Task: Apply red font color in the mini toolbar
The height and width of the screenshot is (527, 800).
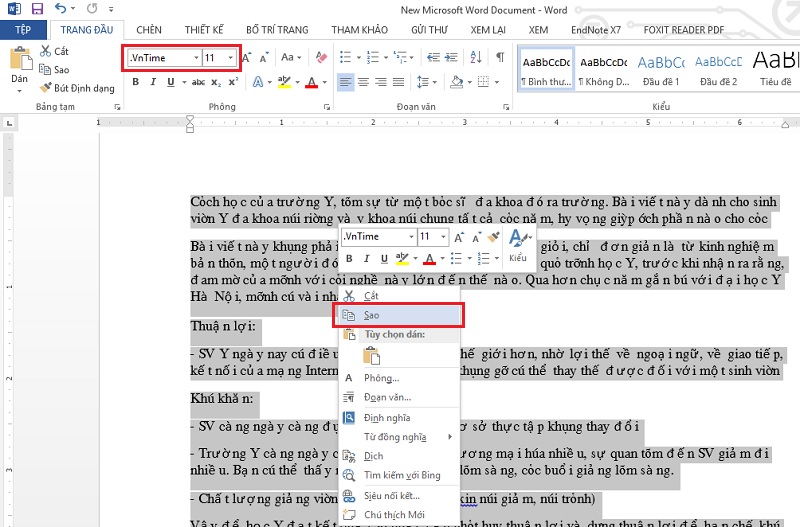Action: coord(430,259)
